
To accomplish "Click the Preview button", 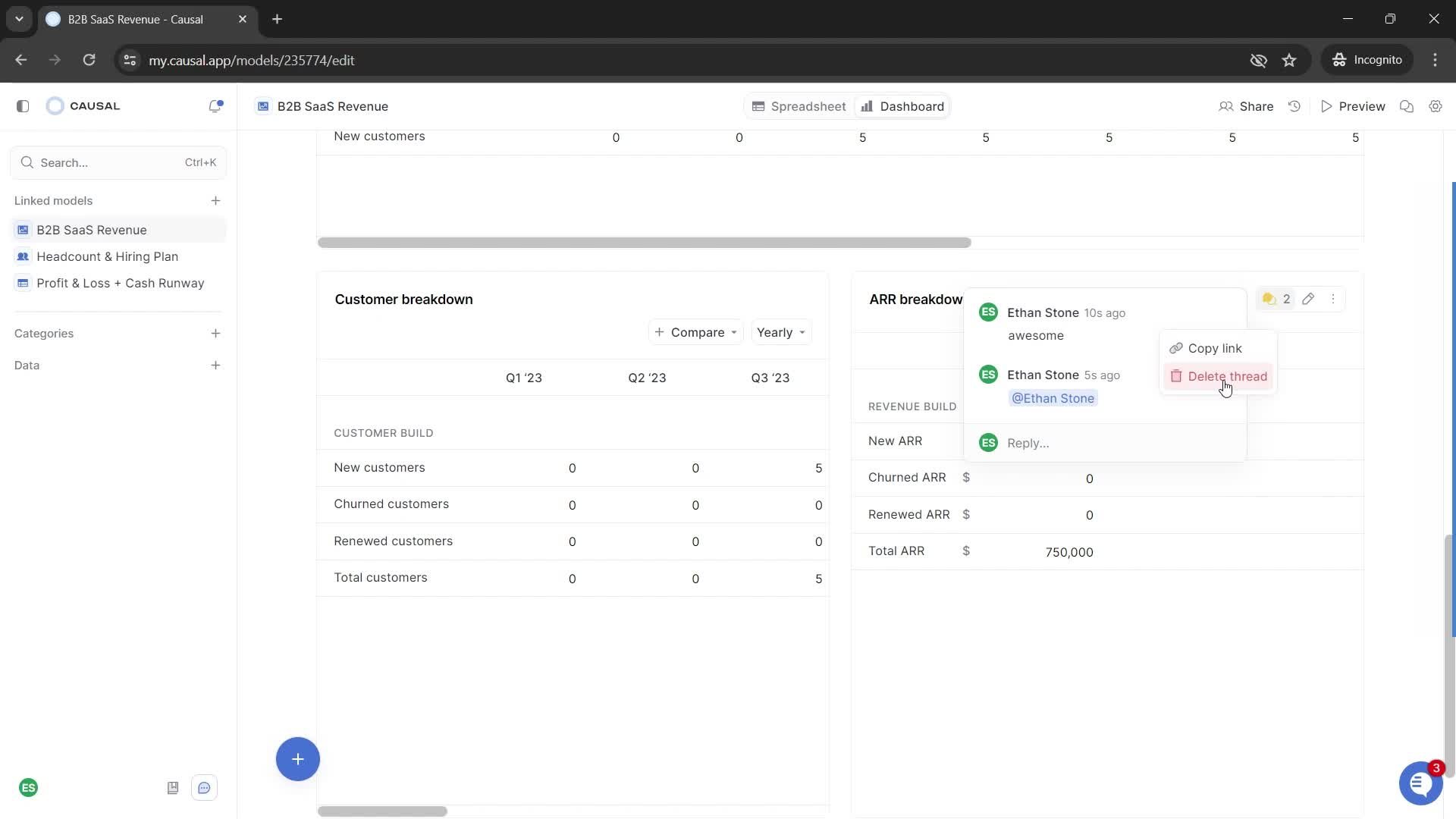I will tap(1353, 106).
